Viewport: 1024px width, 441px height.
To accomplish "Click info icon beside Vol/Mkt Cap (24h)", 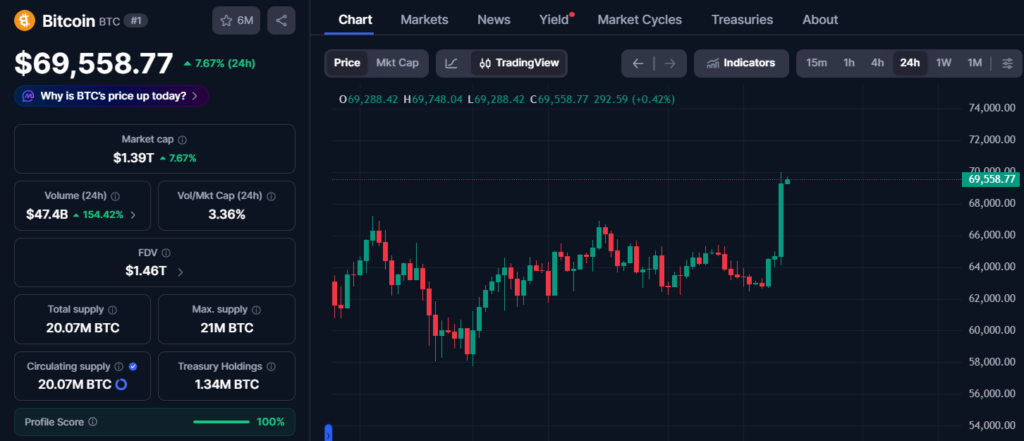I will 271,196.
